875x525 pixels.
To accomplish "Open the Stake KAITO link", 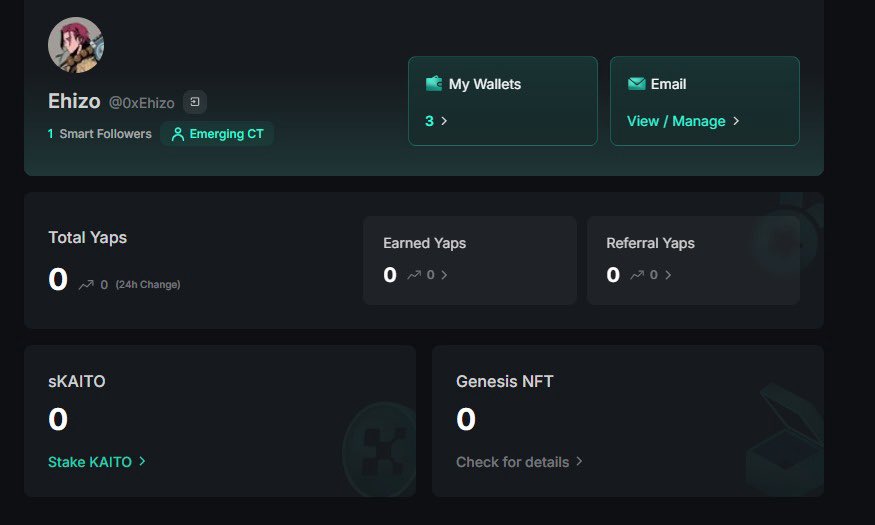I will point(90,462).
